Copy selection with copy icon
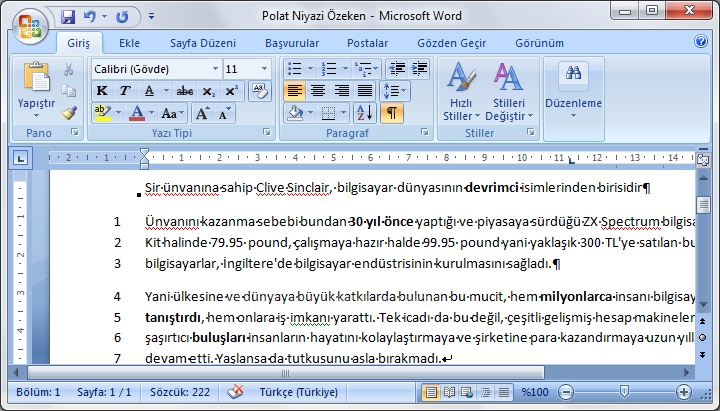 pos(68,90)
